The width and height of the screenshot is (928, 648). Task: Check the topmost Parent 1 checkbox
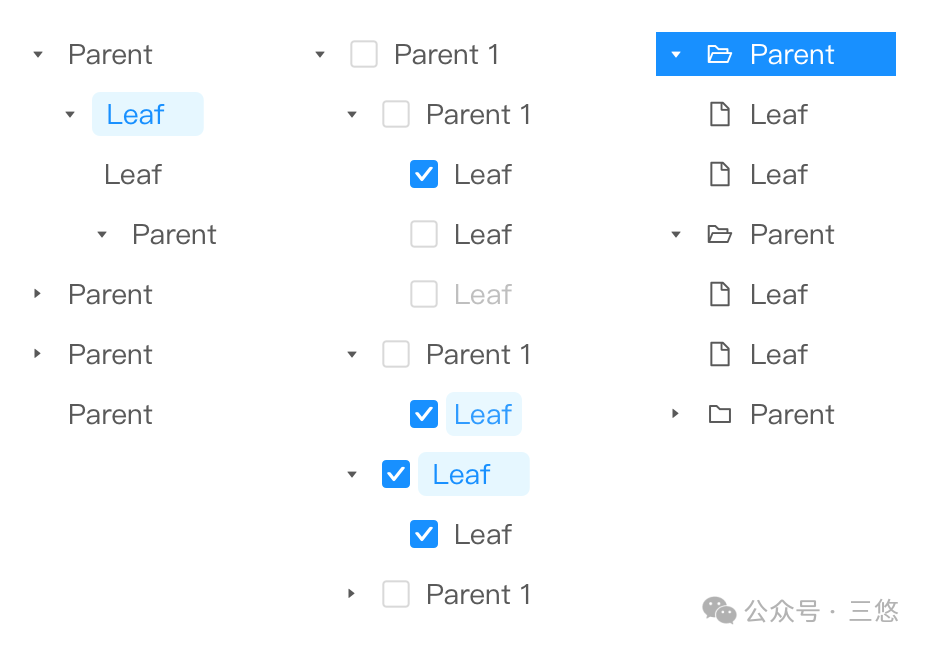(364, 54)
